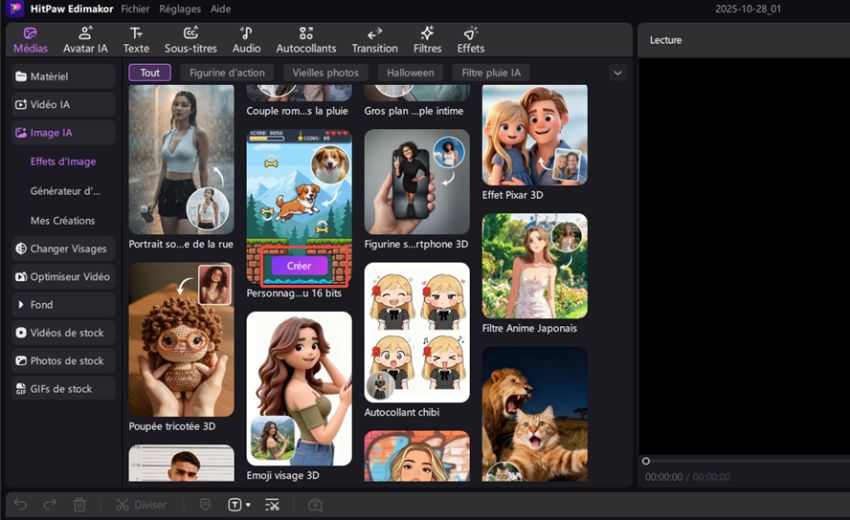Select the Figurine d'action filter
This screenshot has width=850, height=520.
click(x=227, y=73)
